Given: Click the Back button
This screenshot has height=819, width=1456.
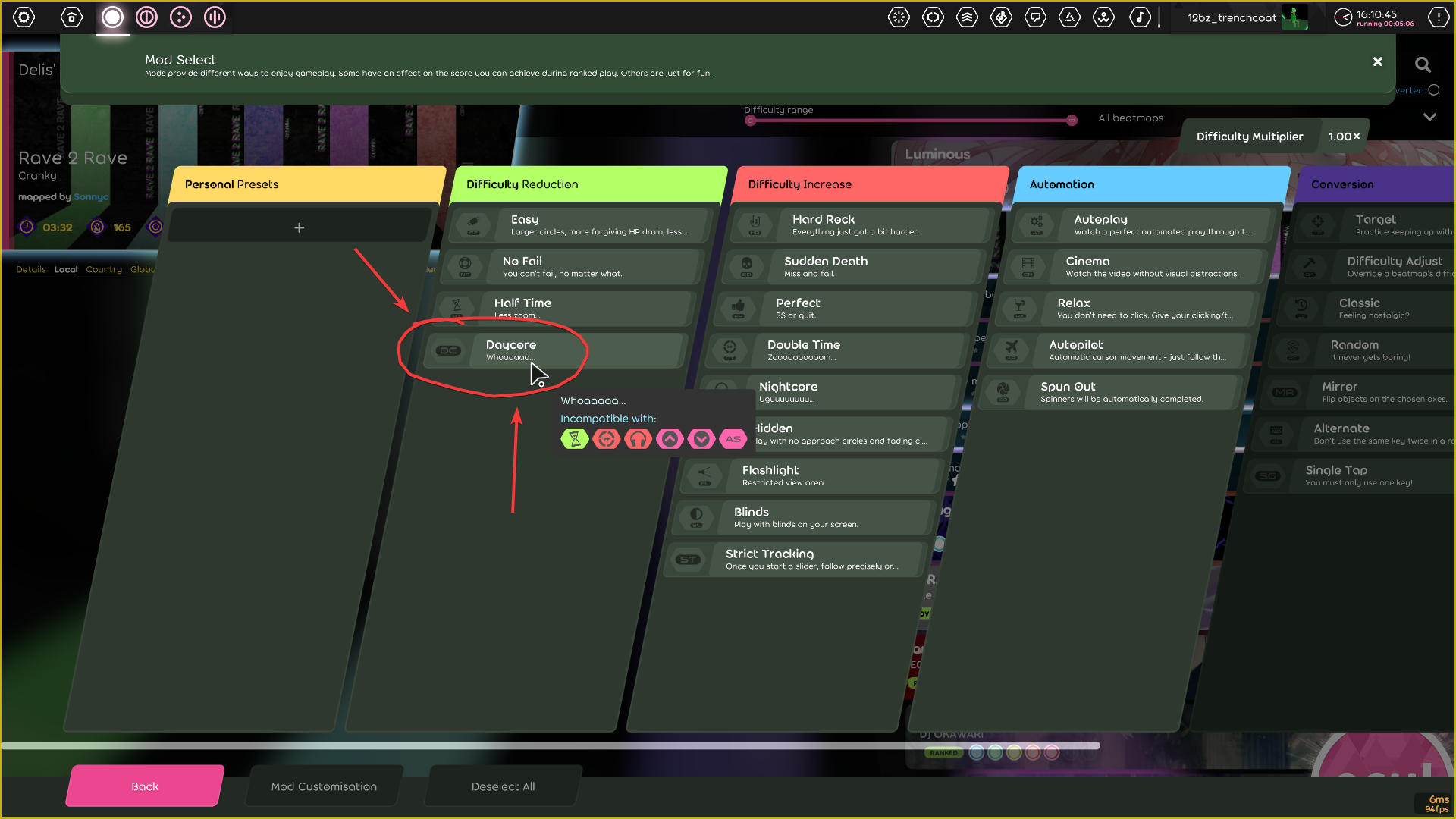Looking at the screenshot, I should [x=144, y=786].
